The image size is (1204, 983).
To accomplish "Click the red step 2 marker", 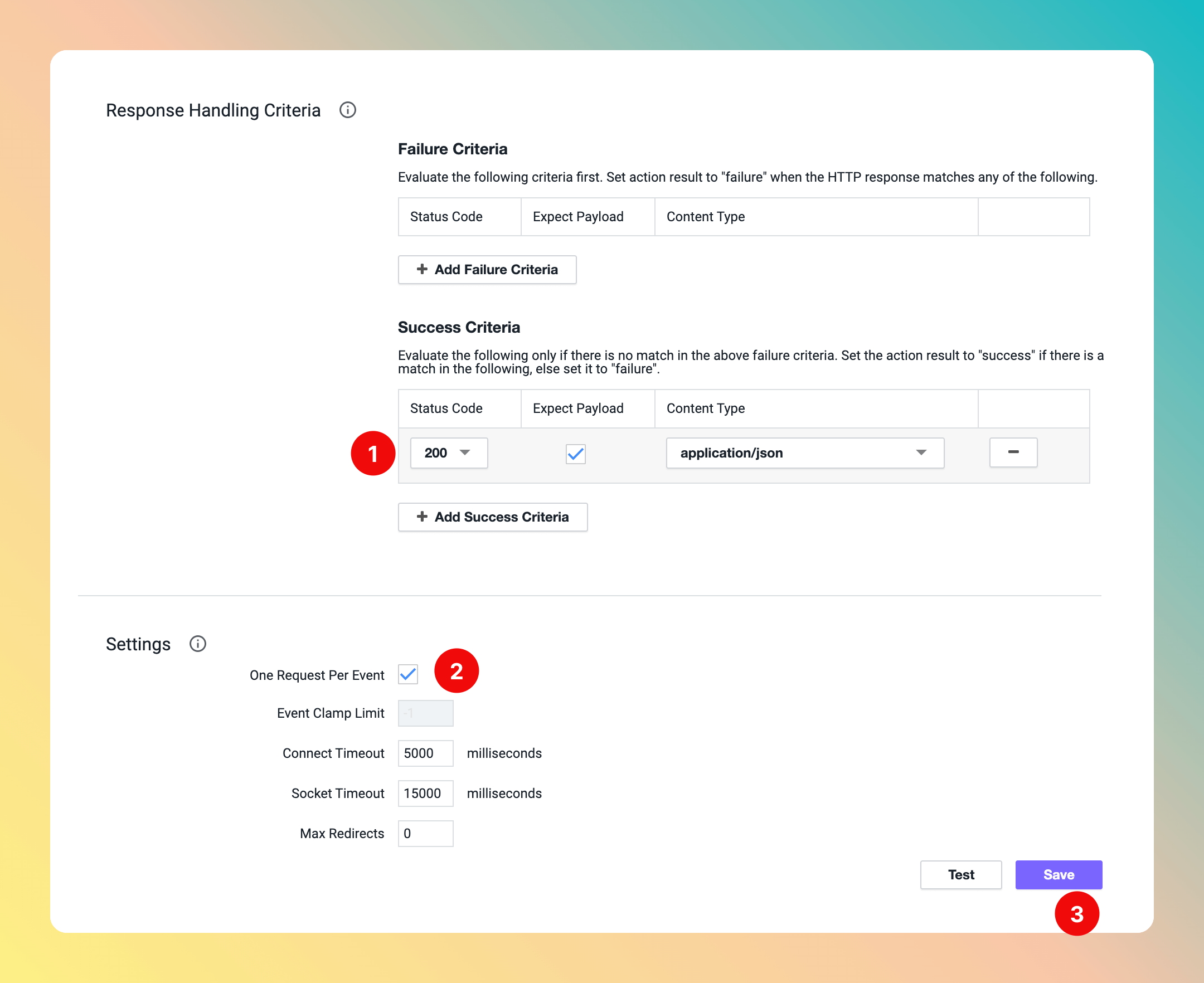I will 457,671.
